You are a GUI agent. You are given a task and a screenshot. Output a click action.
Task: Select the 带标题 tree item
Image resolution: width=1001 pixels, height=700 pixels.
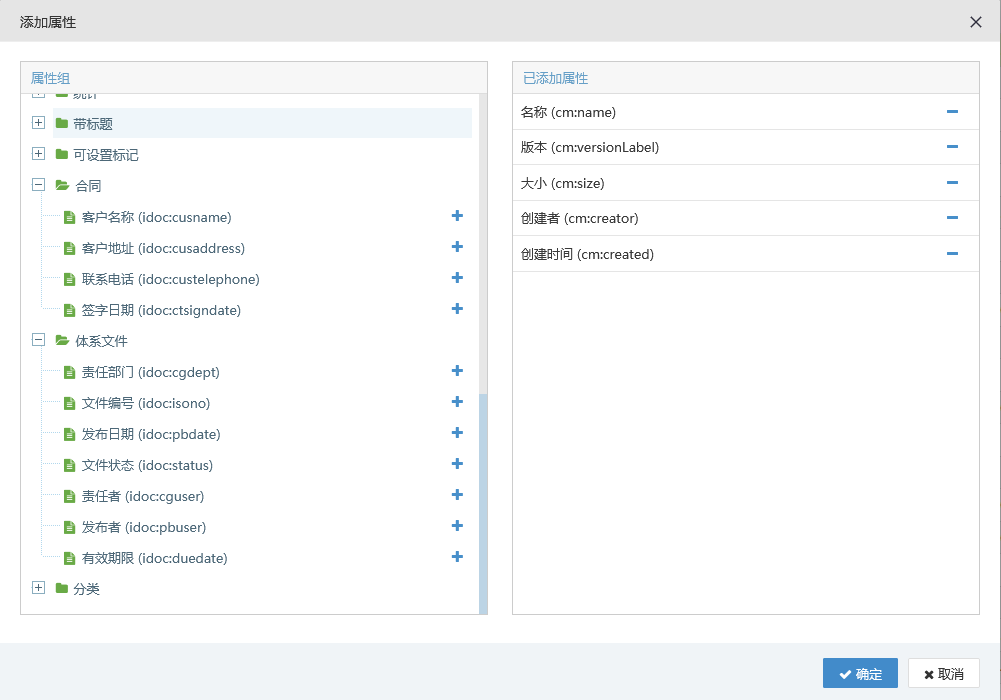(x=93, y=124)
